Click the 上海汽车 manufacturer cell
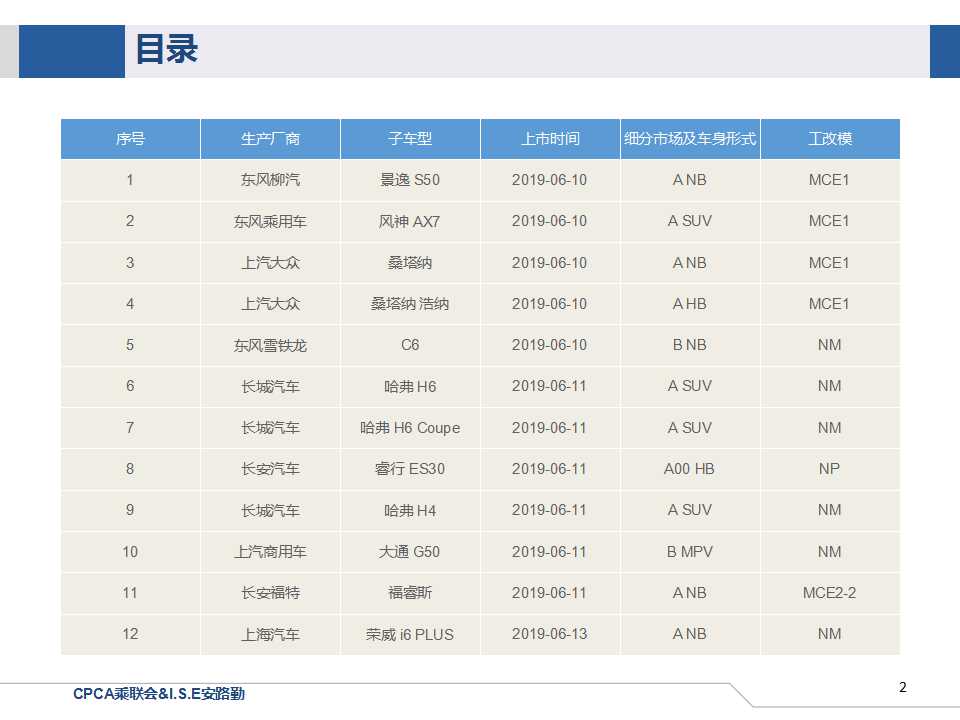This screenshot has height=720, width=960. 270,634
